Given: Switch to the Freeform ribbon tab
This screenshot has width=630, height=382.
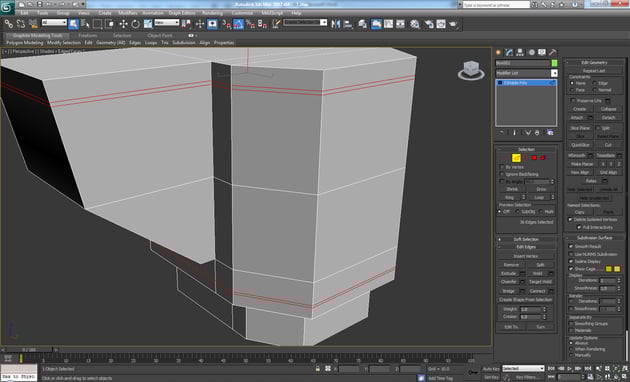Looking at the screenshot, I should (88, 35).
